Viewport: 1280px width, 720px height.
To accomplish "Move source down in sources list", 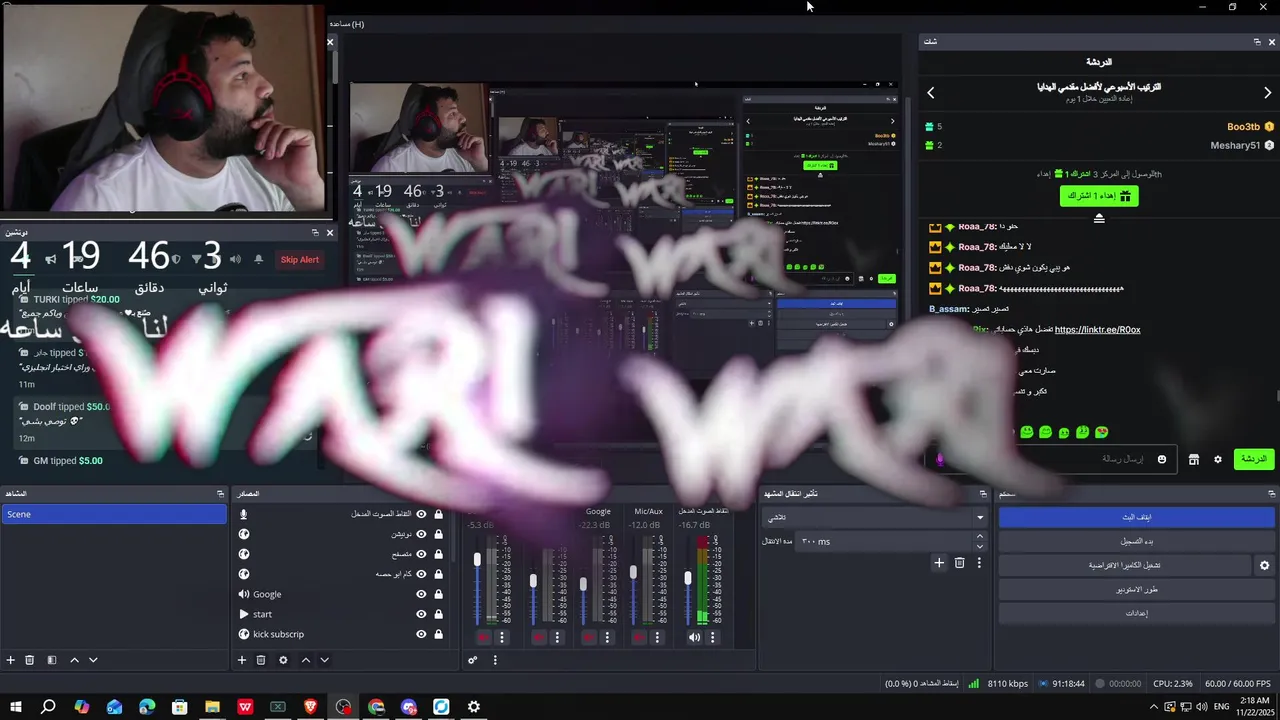I will coord(324,660).
